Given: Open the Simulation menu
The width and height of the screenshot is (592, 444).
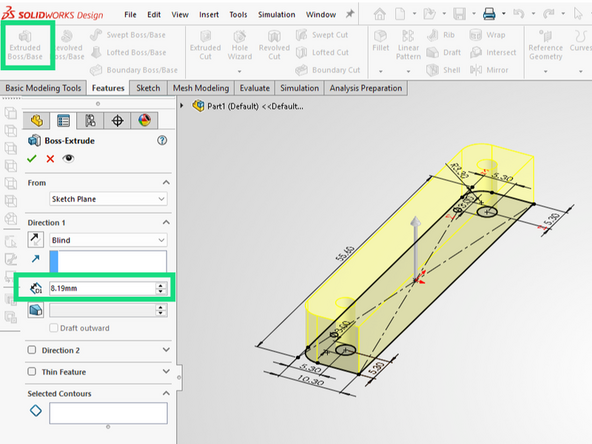Looking at the screenshot, I should click(277, 14).
